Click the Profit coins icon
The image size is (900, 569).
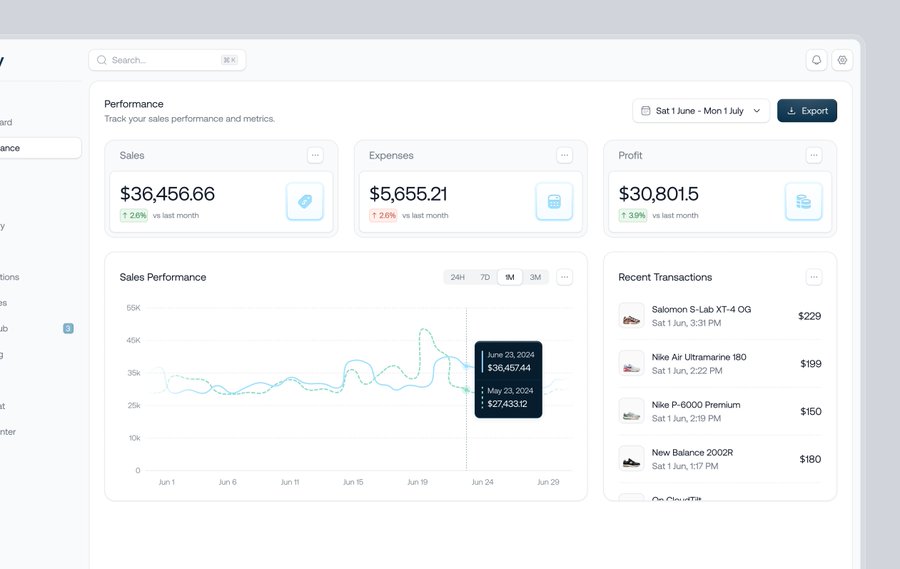[803, 201]
